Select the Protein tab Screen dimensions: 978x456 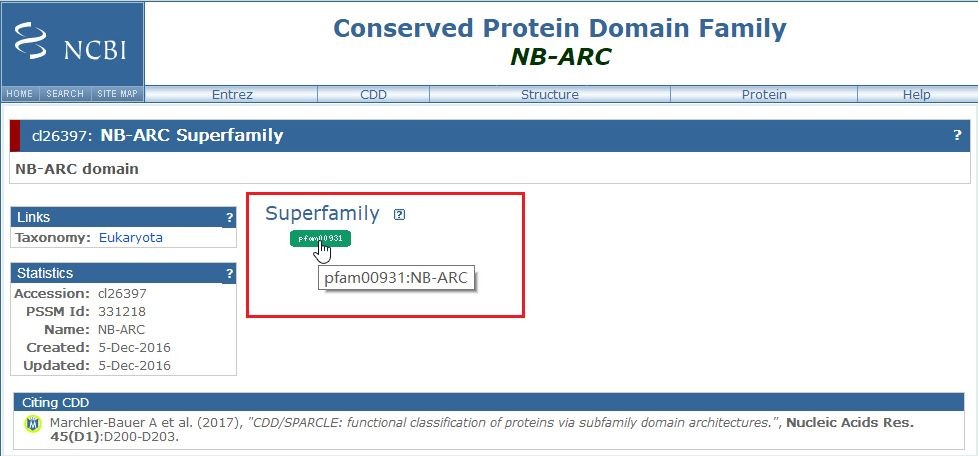(x=764, y=95)
